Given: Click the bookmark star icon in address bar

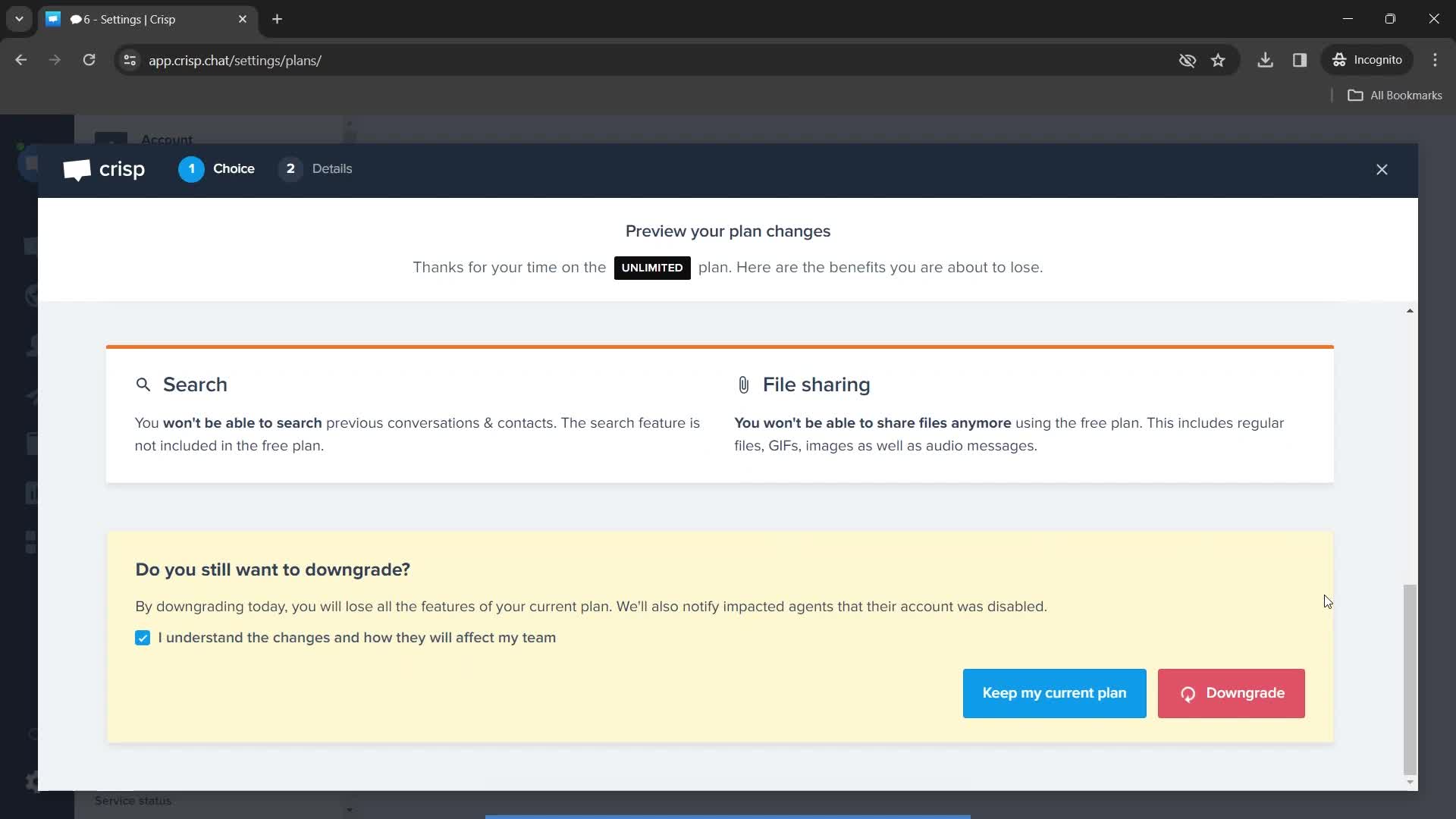Looking at the screenshot, I should click(x=1218, y=60).
